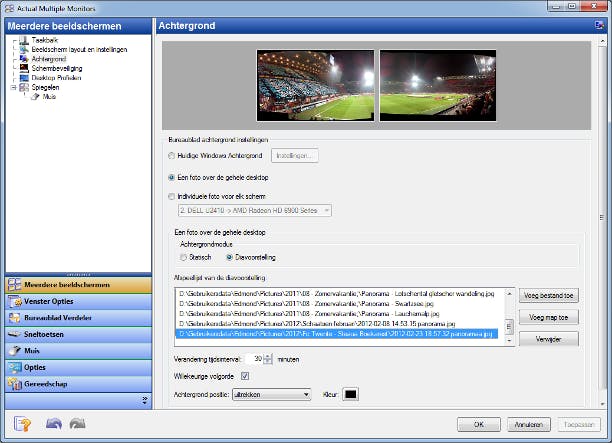Click the Muis icon under Spiegelen

coord(36,96)
